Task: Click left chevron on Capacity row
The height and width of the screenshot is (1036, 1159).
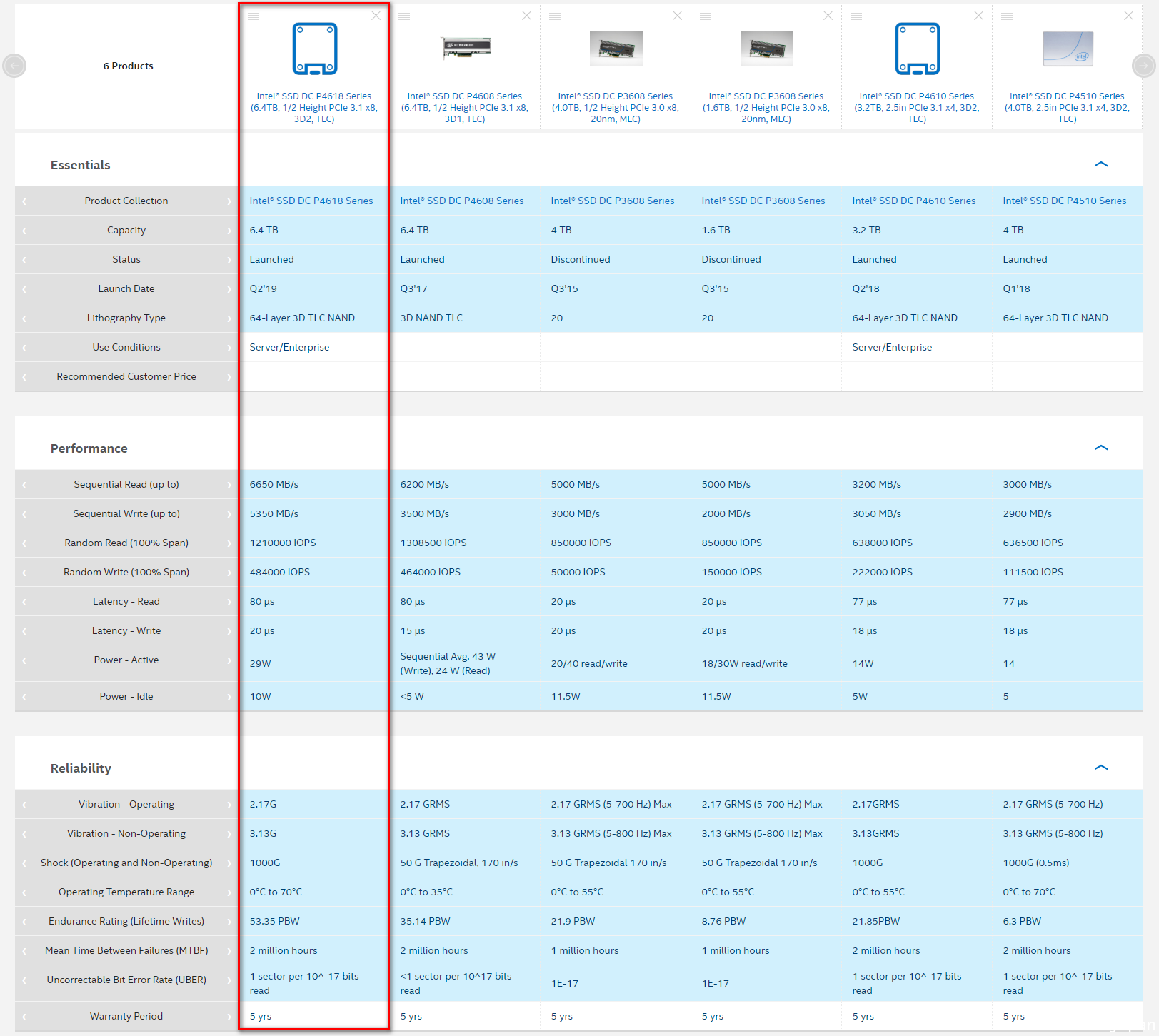Action: tap(24, 231)
